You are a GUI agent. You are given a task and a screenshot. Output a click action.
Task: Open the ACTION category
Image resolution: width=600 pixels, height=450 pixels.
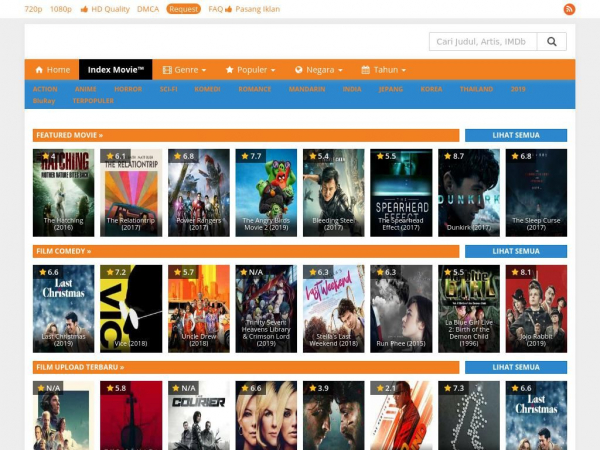tap(45, 89)
